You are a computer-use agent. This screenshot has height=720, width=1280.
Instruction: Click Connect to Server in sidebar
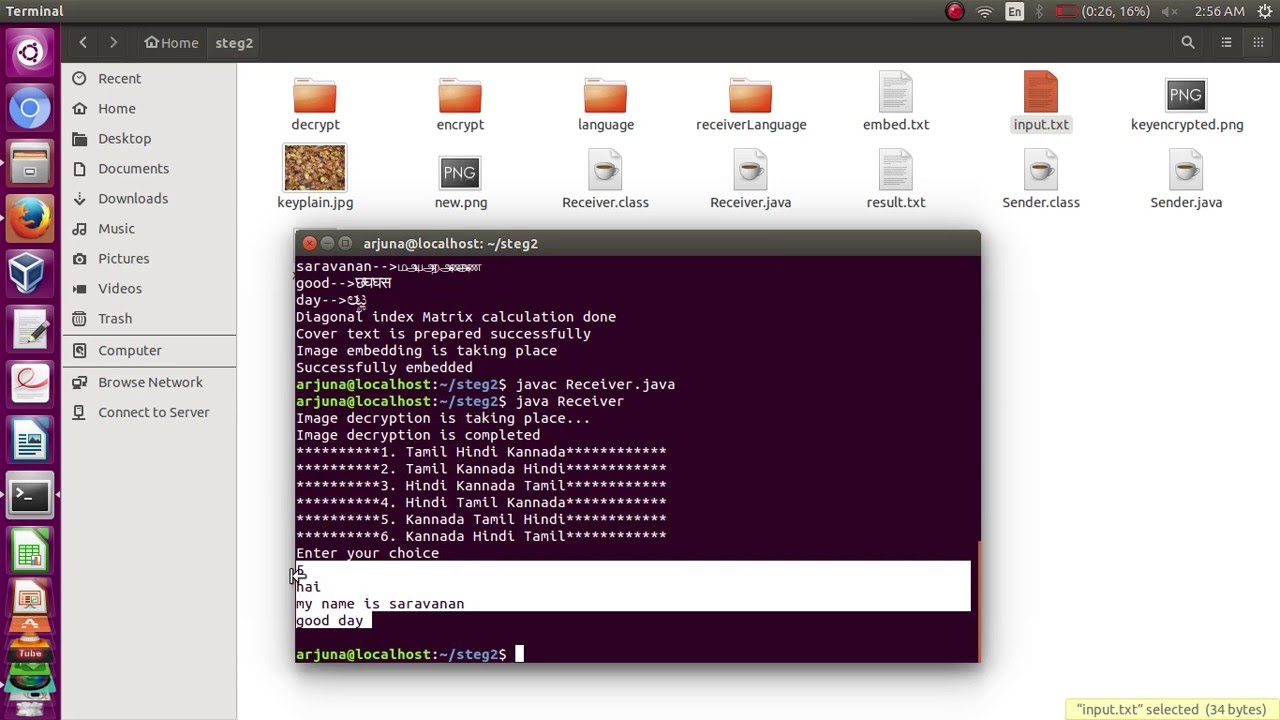pyautogui.click(x=153, y=412)
